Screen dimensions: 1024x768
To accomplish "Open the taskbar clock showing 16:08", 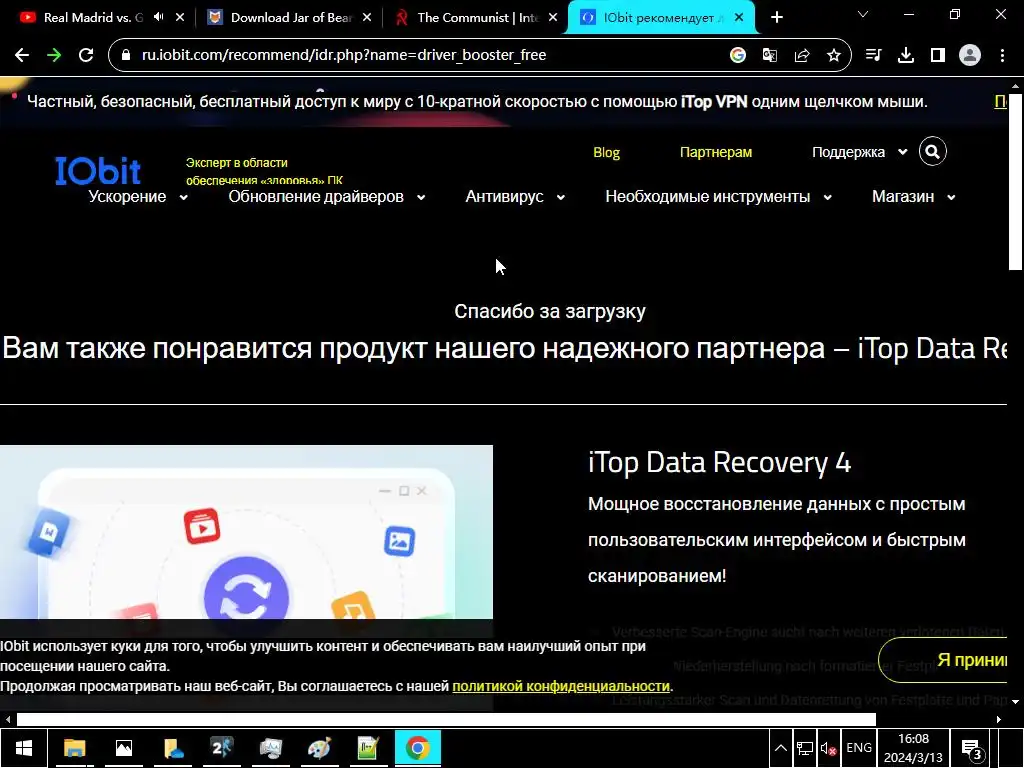I will click(x=913, y=748).
